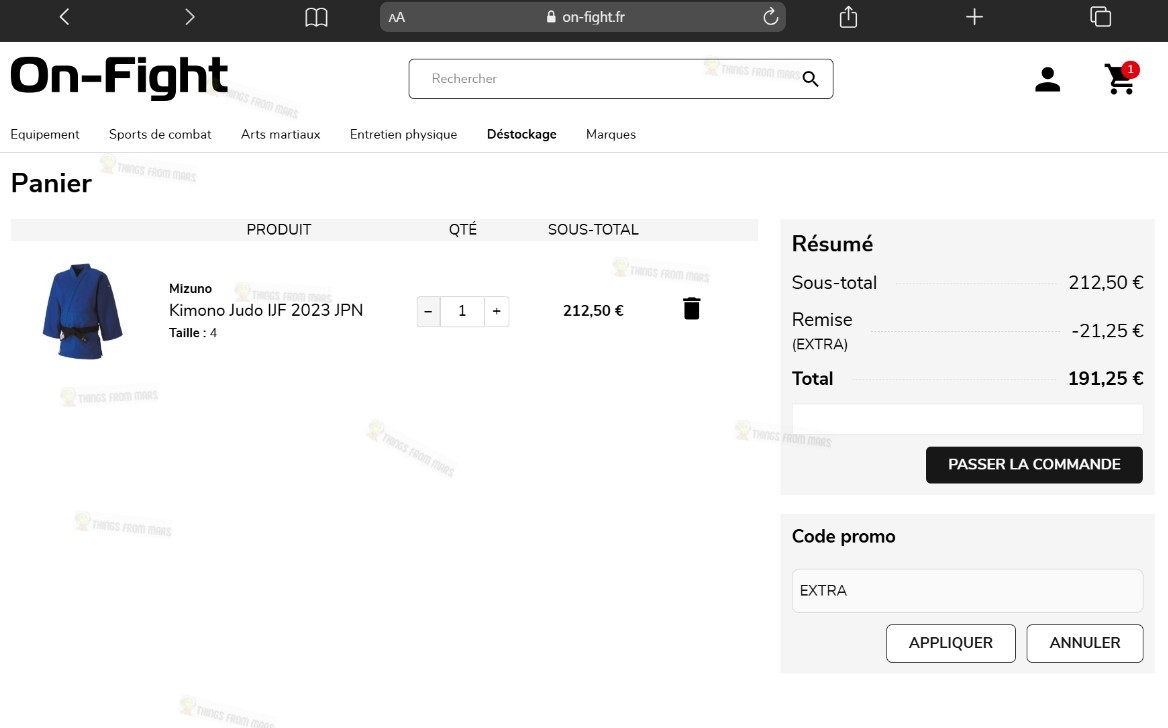
Task: Open Safari bookmarks book icon
Action: click(317, 17)
